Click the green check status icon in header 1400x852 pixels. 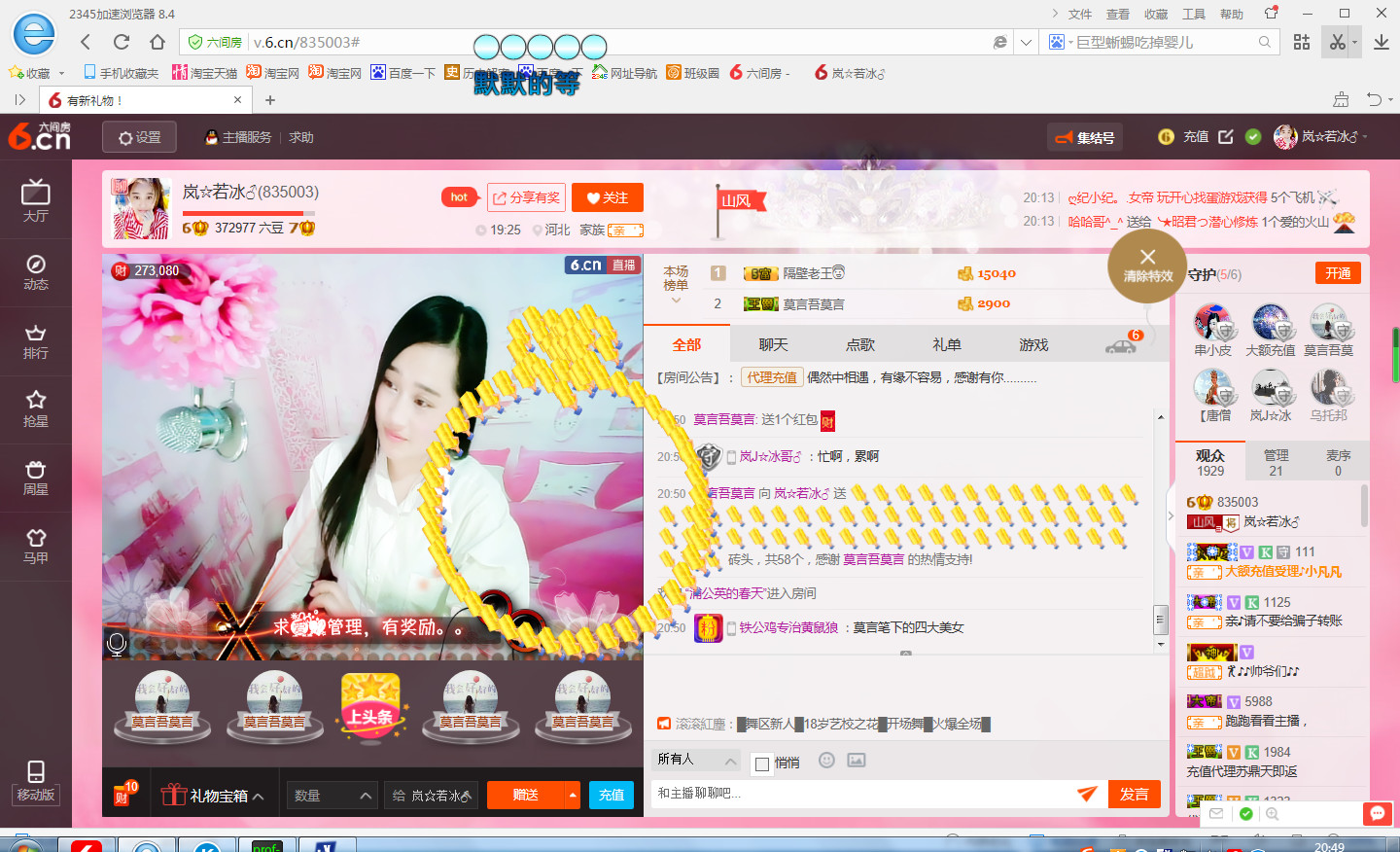tap(1253, 137)
